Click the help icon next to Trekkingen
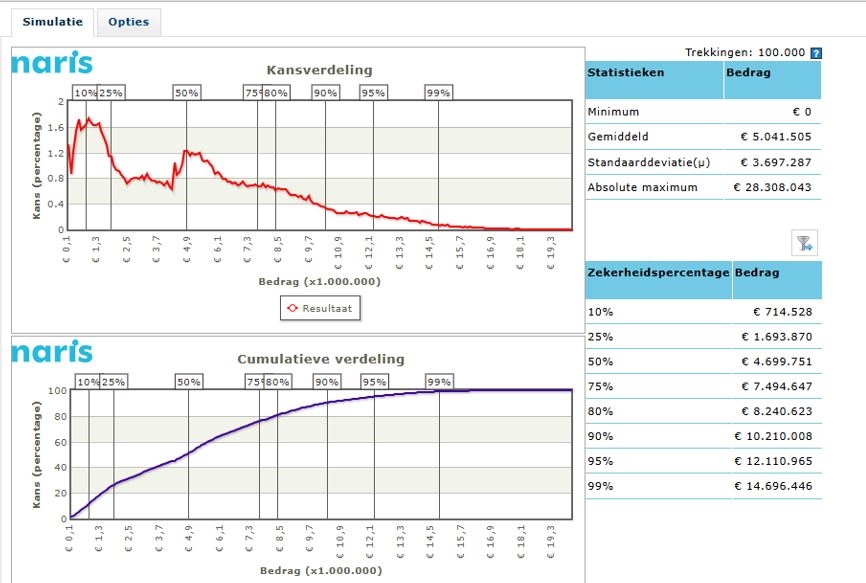866x583 pixels. pos(816,53)
